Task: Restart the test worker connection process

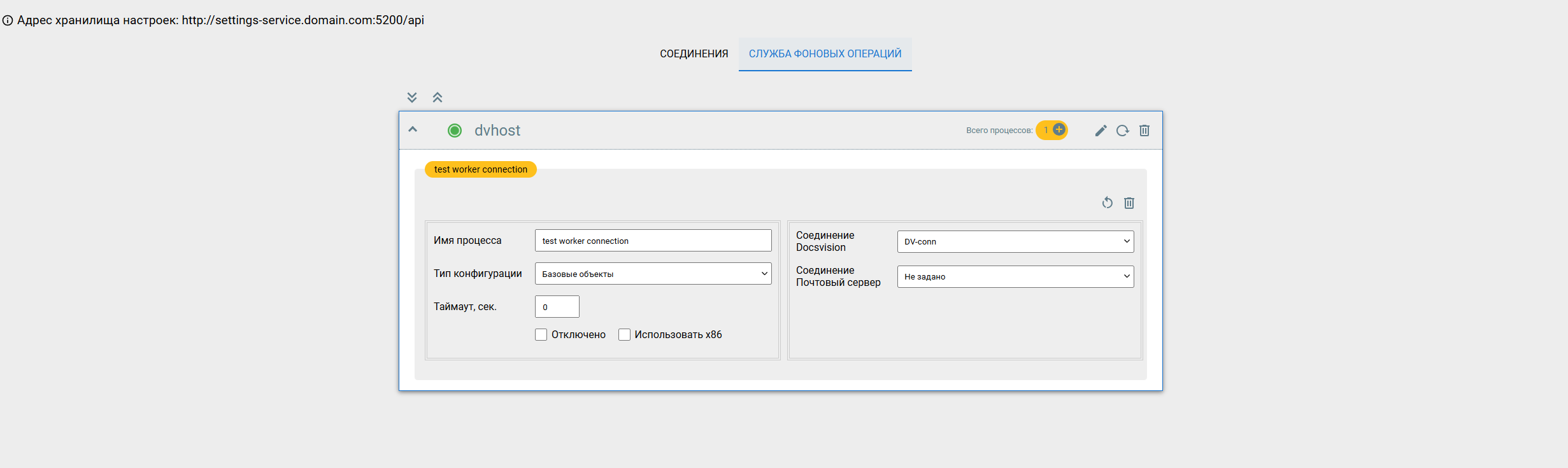Action: (x=1108, y=202)
